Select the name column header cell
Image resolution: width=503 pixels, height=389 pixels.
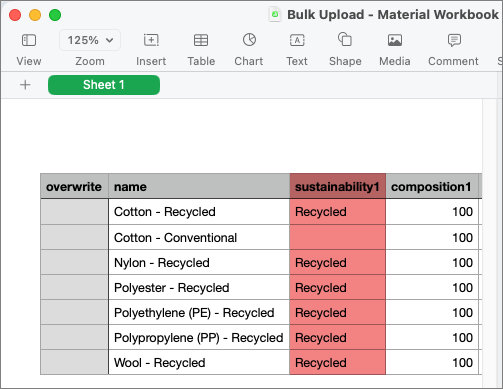point(199,186)
